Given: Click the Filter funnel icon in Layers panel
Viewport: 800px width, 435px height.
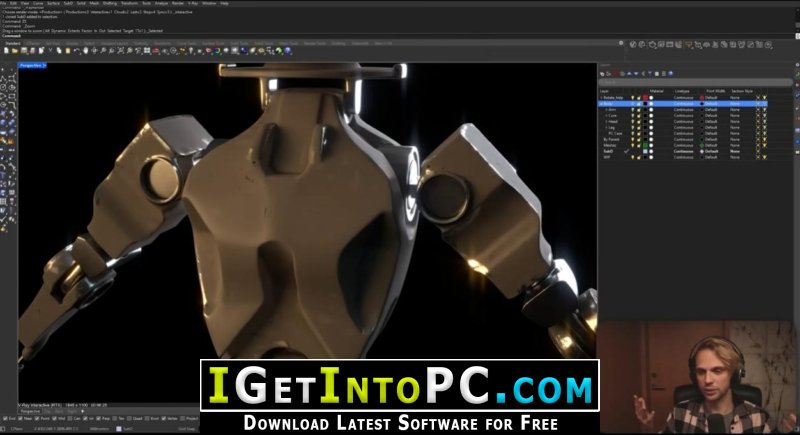Looking at the screenshot, I should [x=650, y=74].
